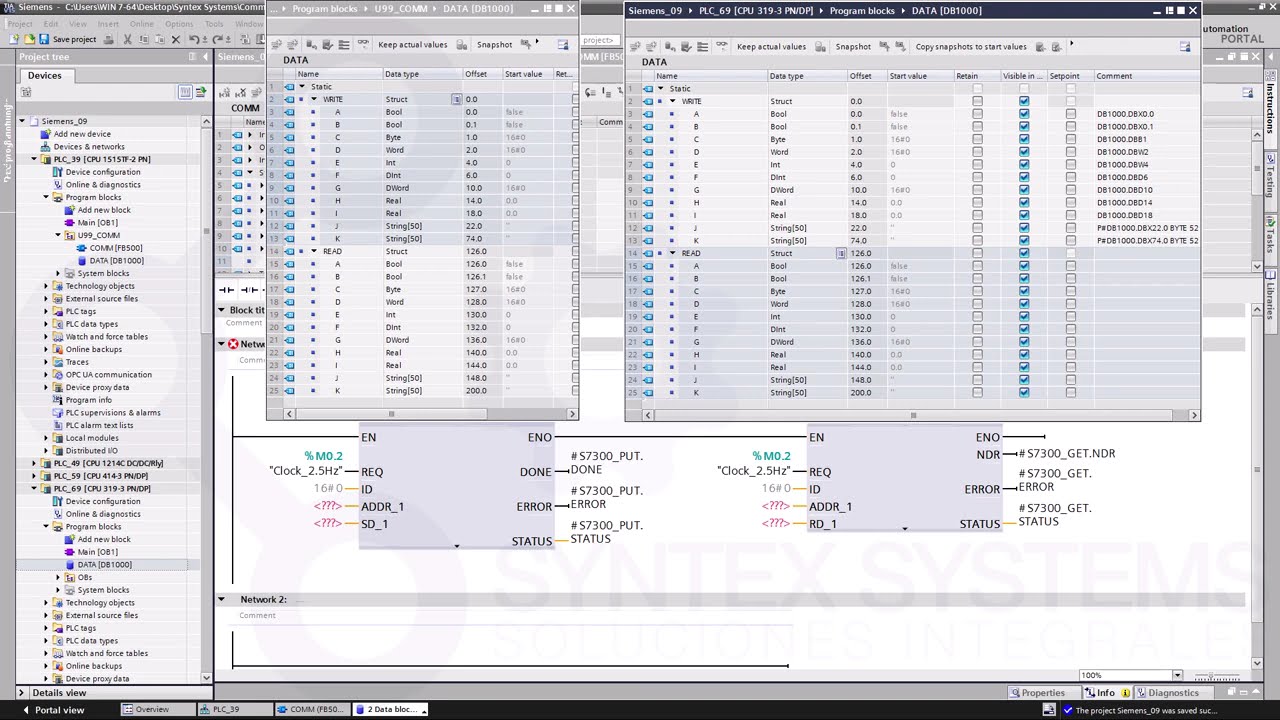1280x720 pixels.
Task: Click the RD_1 <???> operand on the GET block
Action: pos(776,523)
